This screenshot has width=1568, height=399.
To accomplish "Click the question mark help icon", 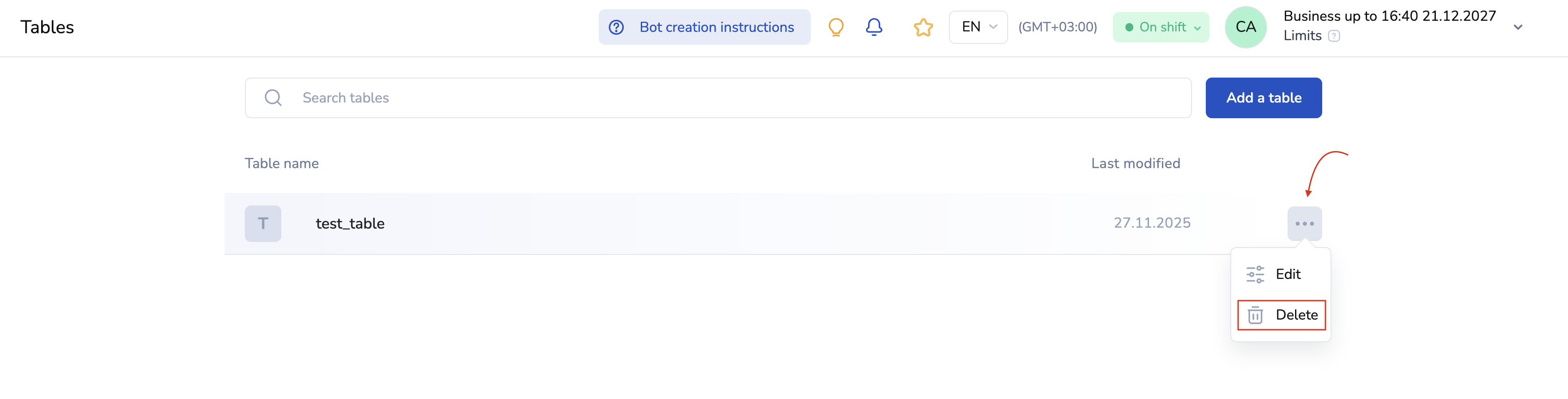I will click(616, 27).
